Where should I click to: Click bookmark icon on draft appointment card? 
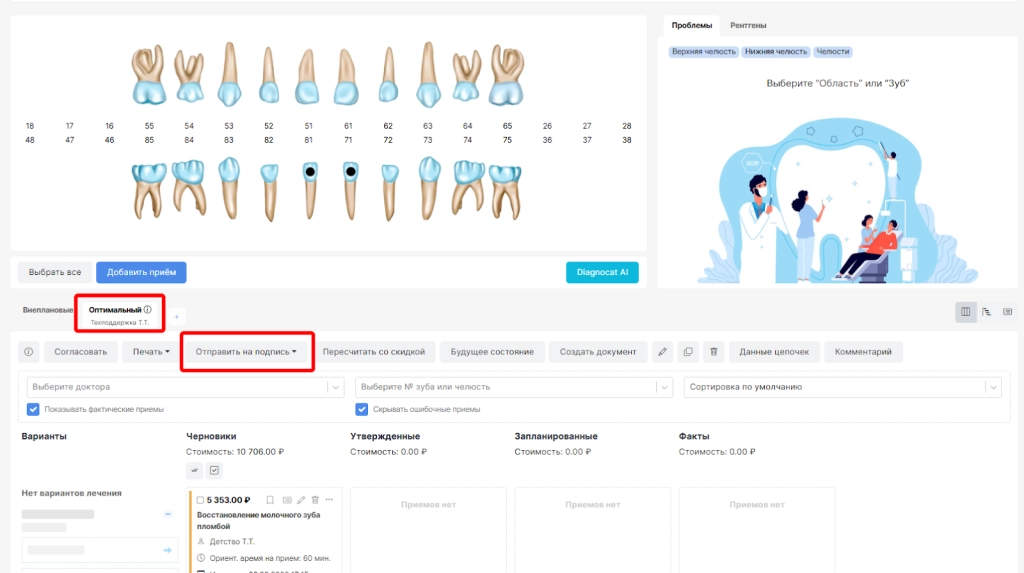[x=270, y=499]
